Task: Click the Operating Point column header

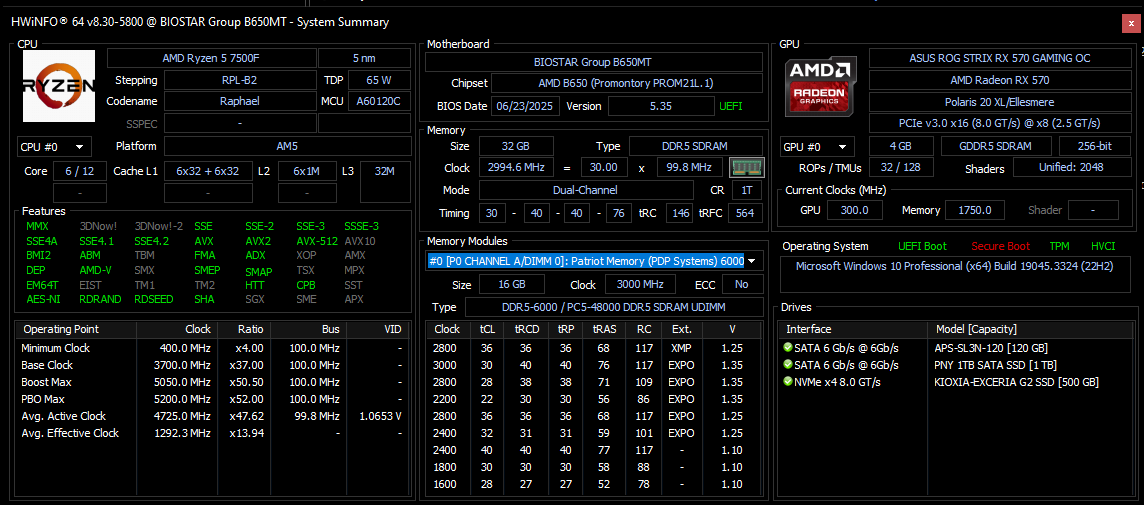Action: (x=76, y=329)
